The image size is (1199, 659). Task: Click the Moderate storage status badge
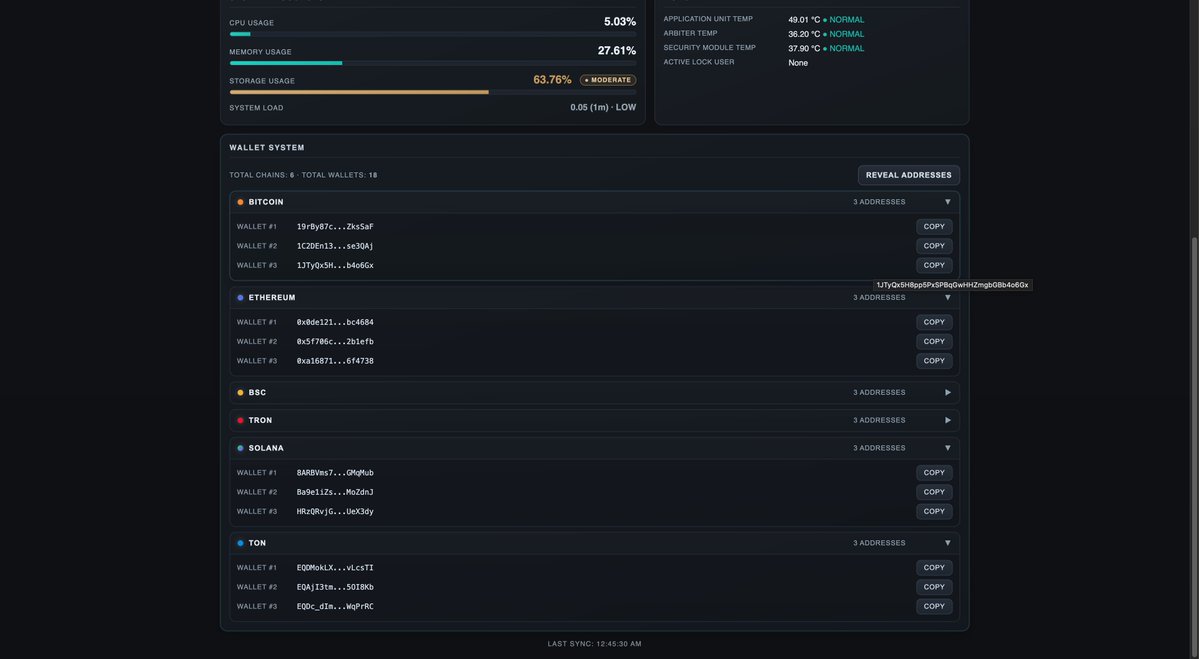(x=608, y=80)
